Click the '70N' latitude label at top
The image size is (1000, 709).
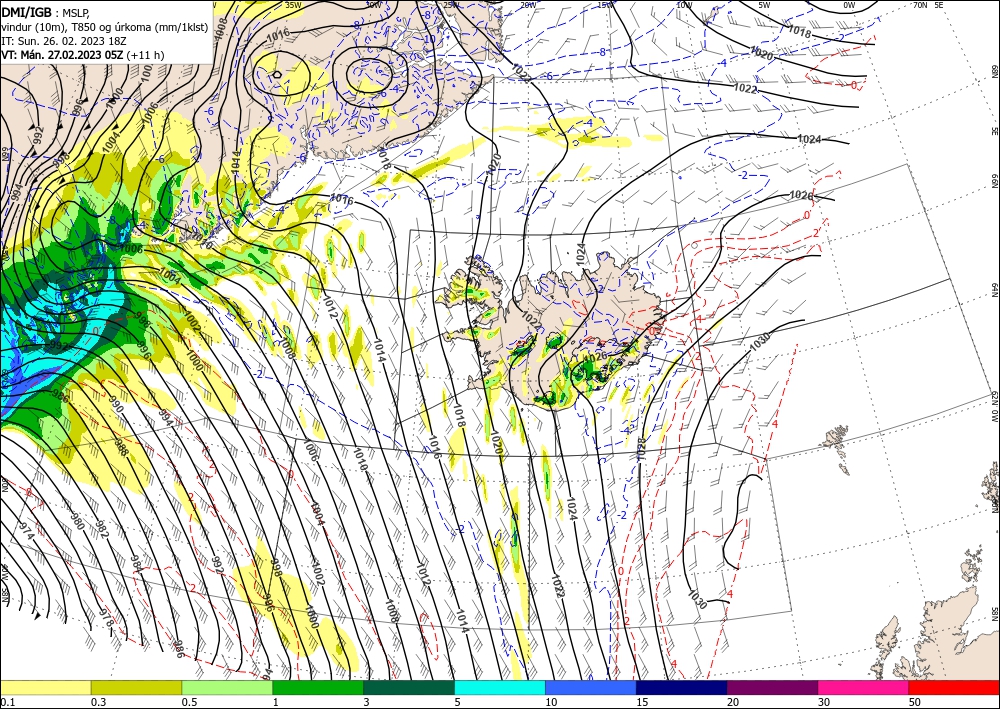click(920, 5)
